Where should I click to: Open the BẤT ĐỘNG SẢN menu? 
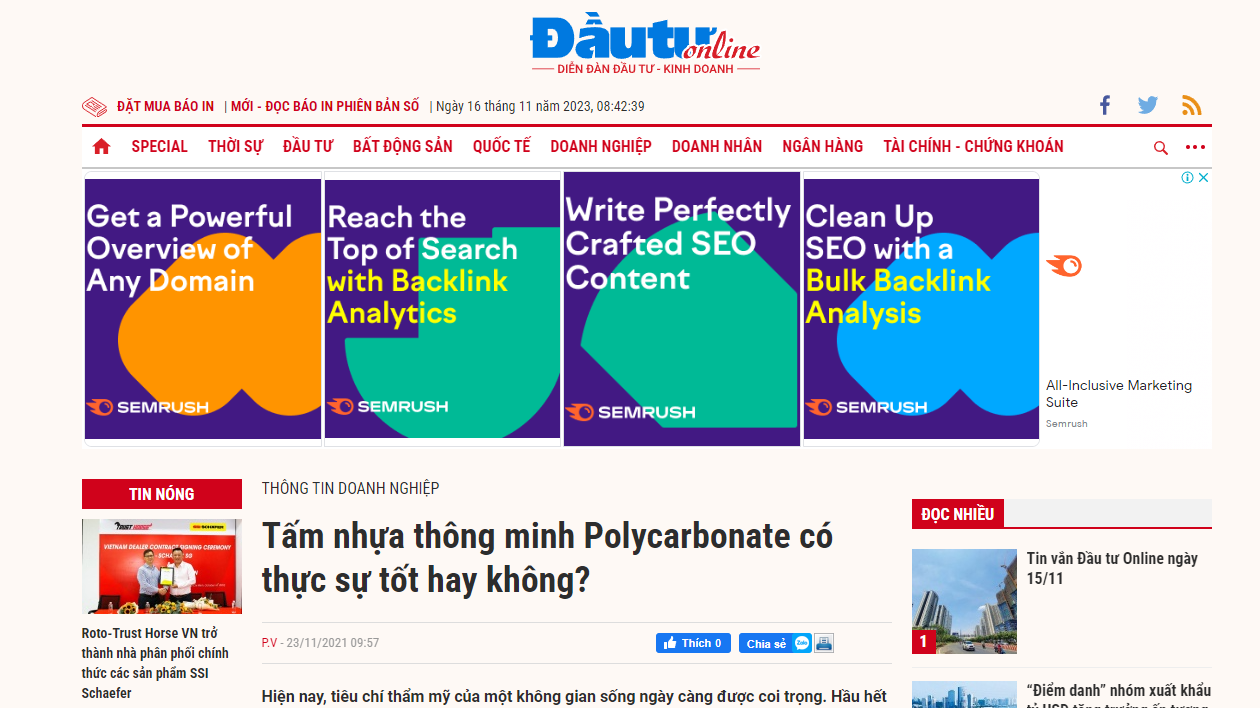click(402, 147)
